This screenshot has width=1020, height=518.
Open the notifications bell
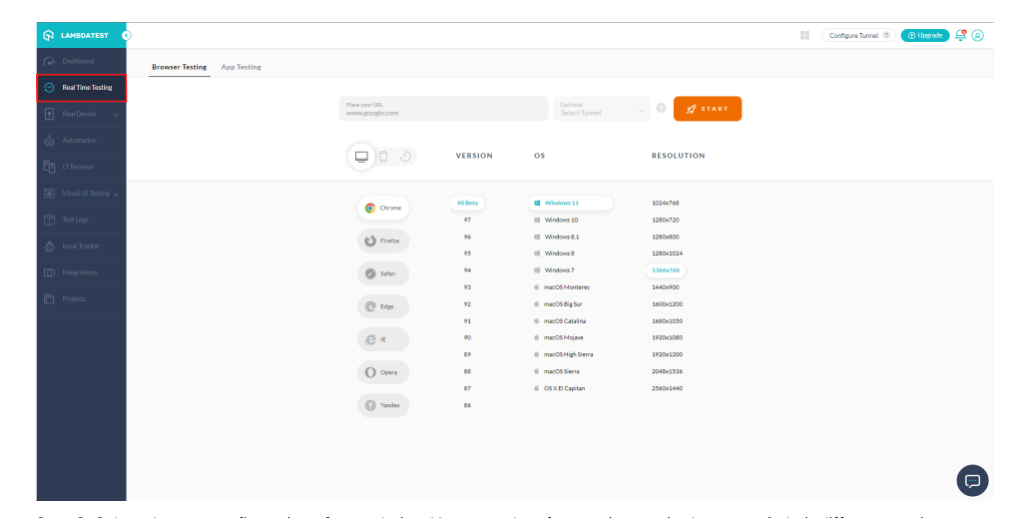pos(960,36)
